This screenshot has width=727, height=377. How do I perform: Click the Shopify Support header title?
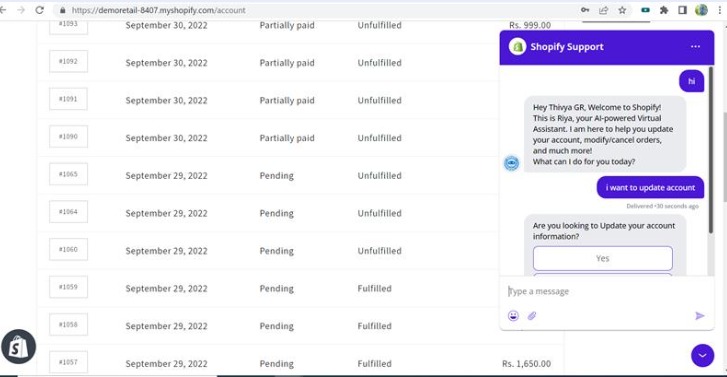[567, 46]
